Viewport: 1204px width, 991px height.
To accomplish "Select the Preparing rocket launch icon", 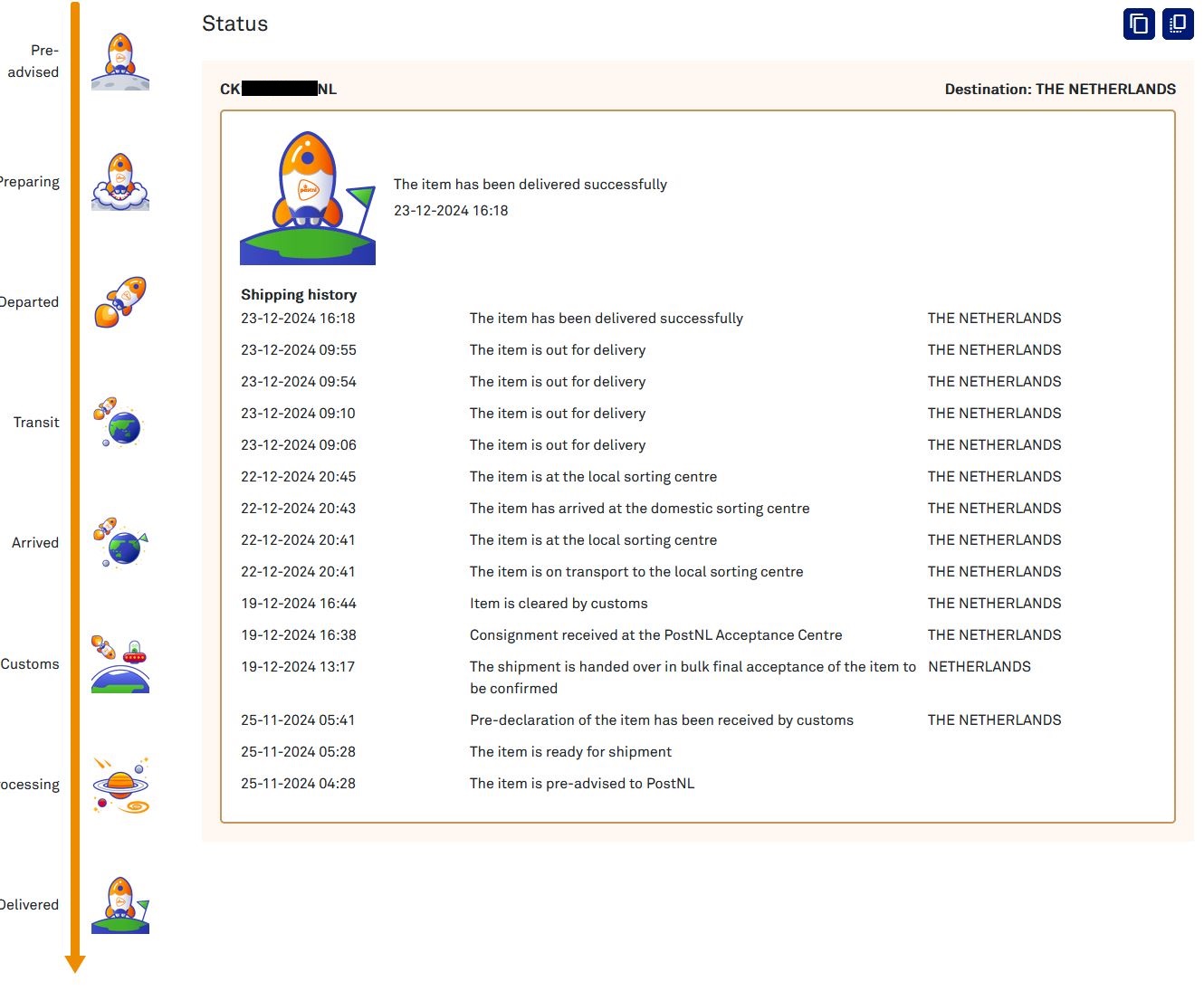I will click(120, 182).
